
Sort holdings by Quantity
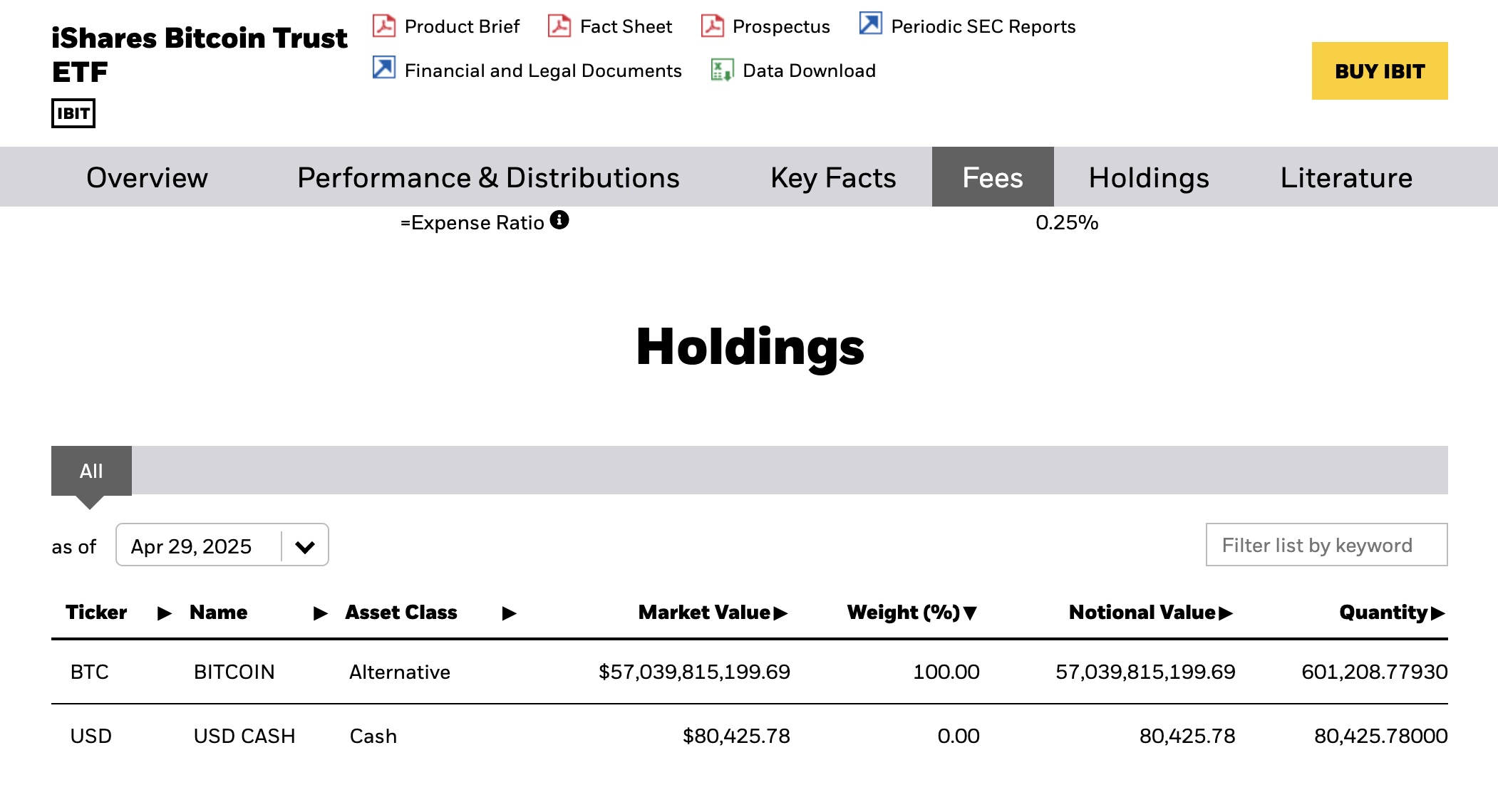tap(1392, 613)
